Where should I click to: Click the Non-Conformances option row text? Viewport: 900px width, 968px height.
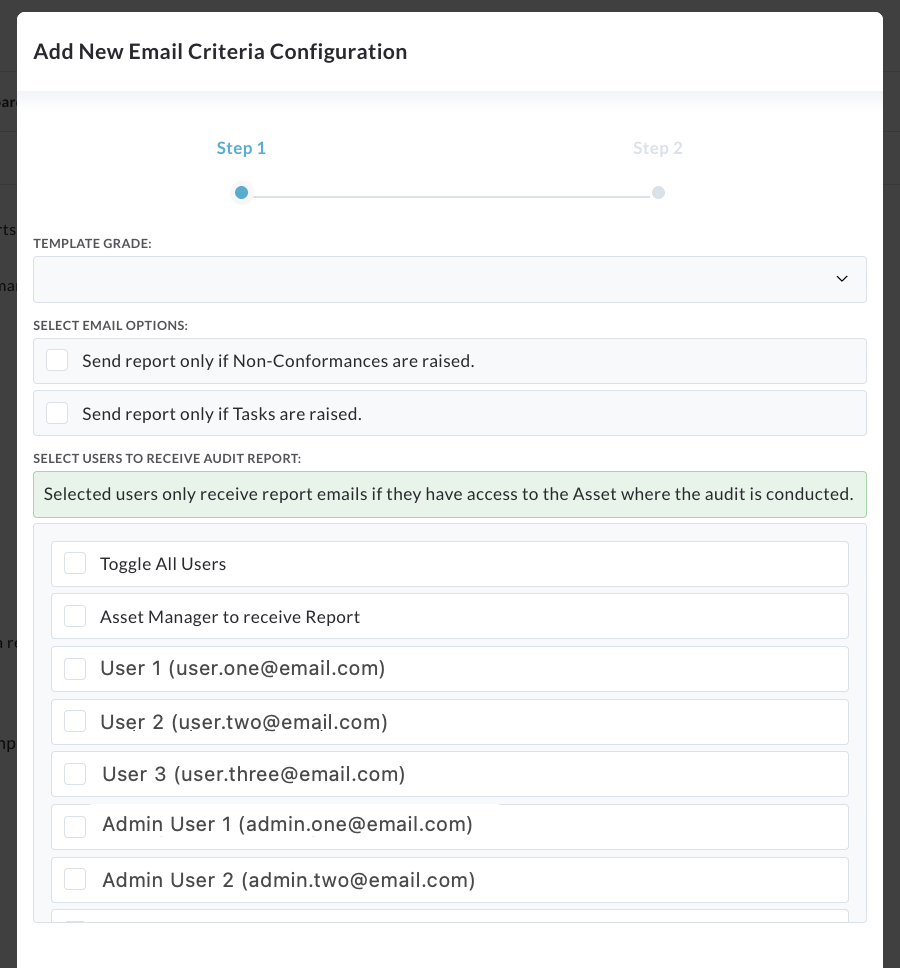coord(278,361)
